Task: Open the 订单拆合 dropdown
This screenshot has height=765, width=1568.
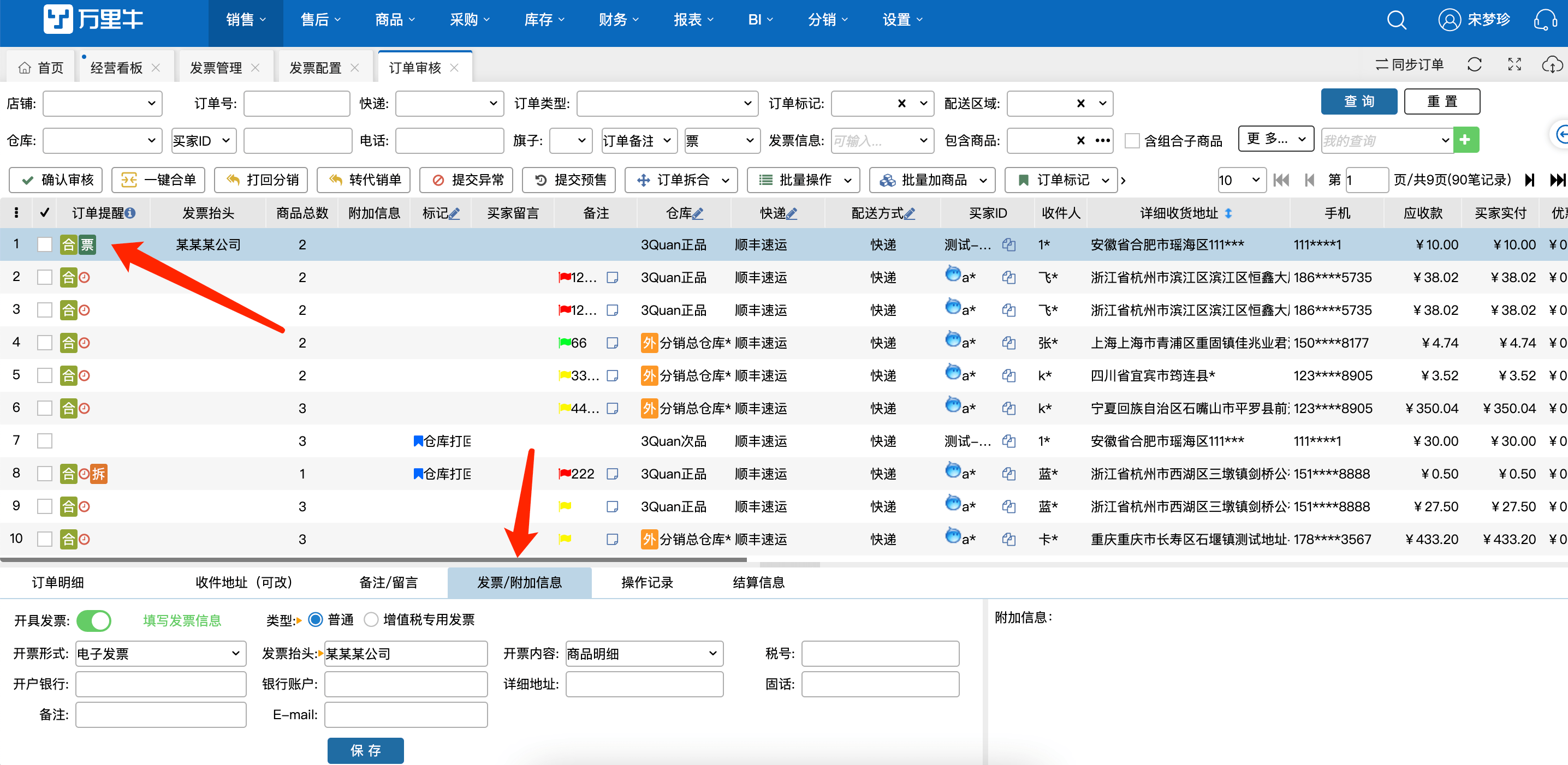Action: click(681, 180)
